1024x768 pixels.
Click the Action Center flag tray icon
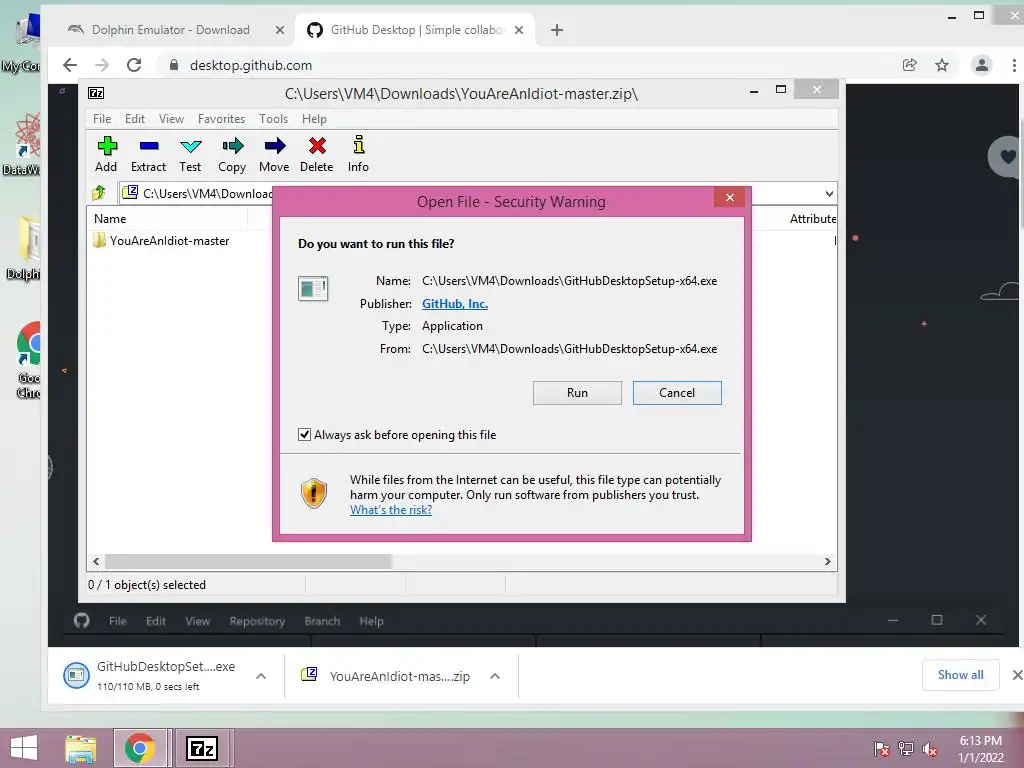pos(881,748)
